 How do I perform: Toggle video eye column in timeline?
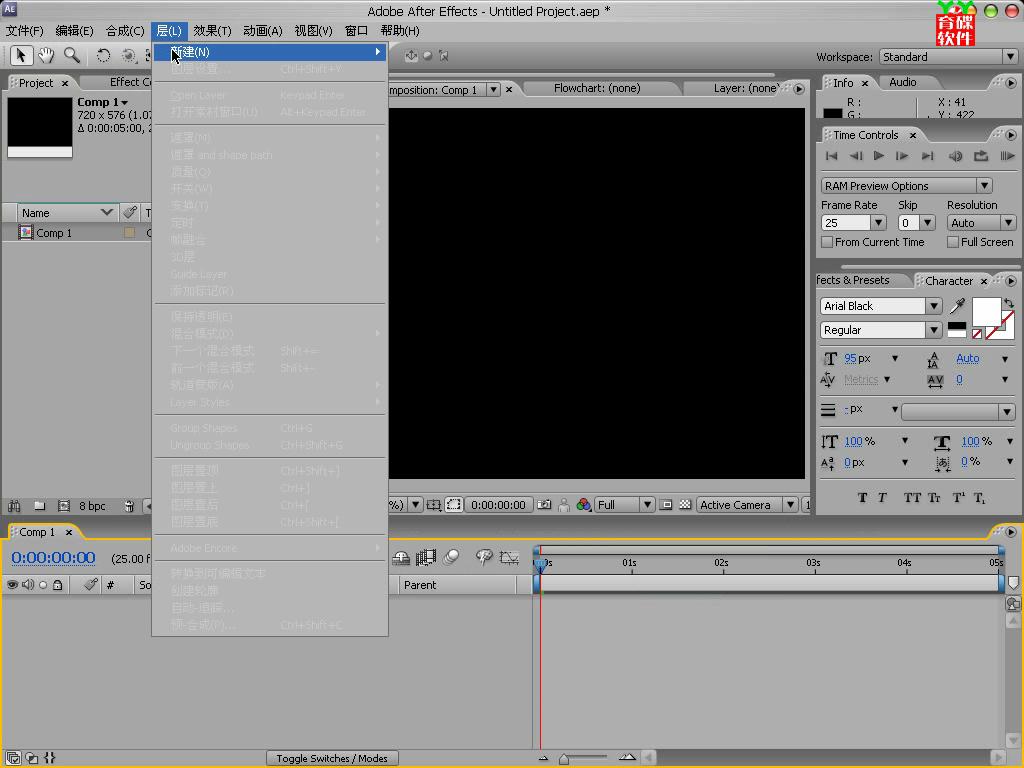12,585
